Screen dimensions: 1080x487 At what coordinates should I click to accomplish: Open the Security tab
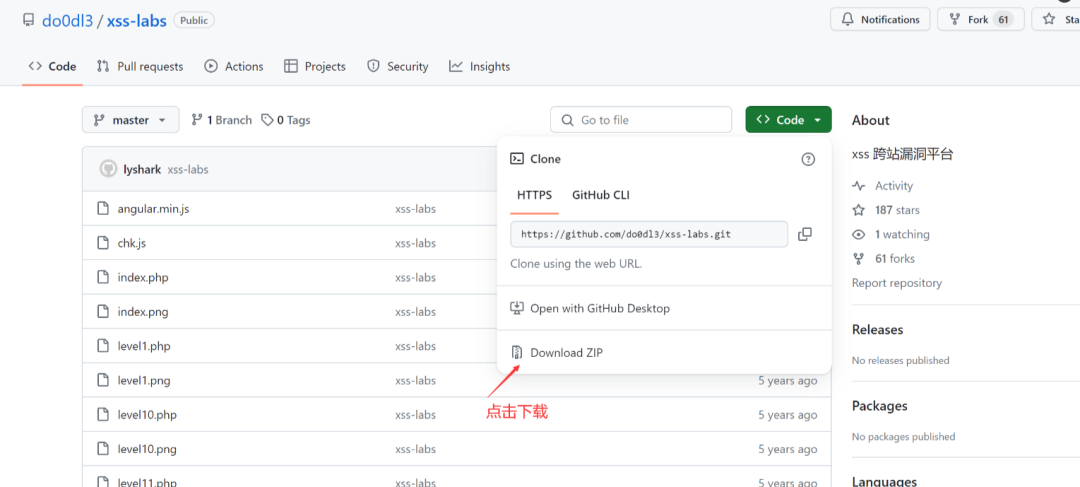coord(397,67)
